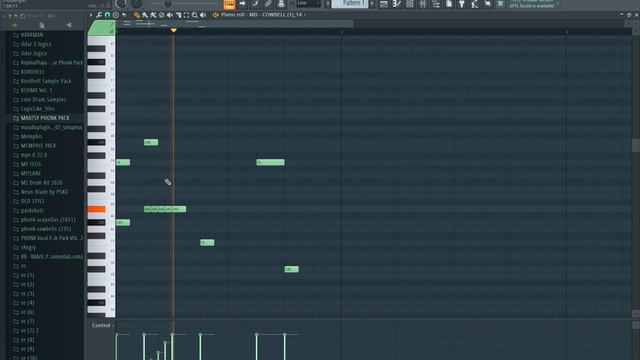Image resolution: width=640 pixels, height=360 pixels.
Task: Select the draw pencil tool in piano roll
Action: 137,15
